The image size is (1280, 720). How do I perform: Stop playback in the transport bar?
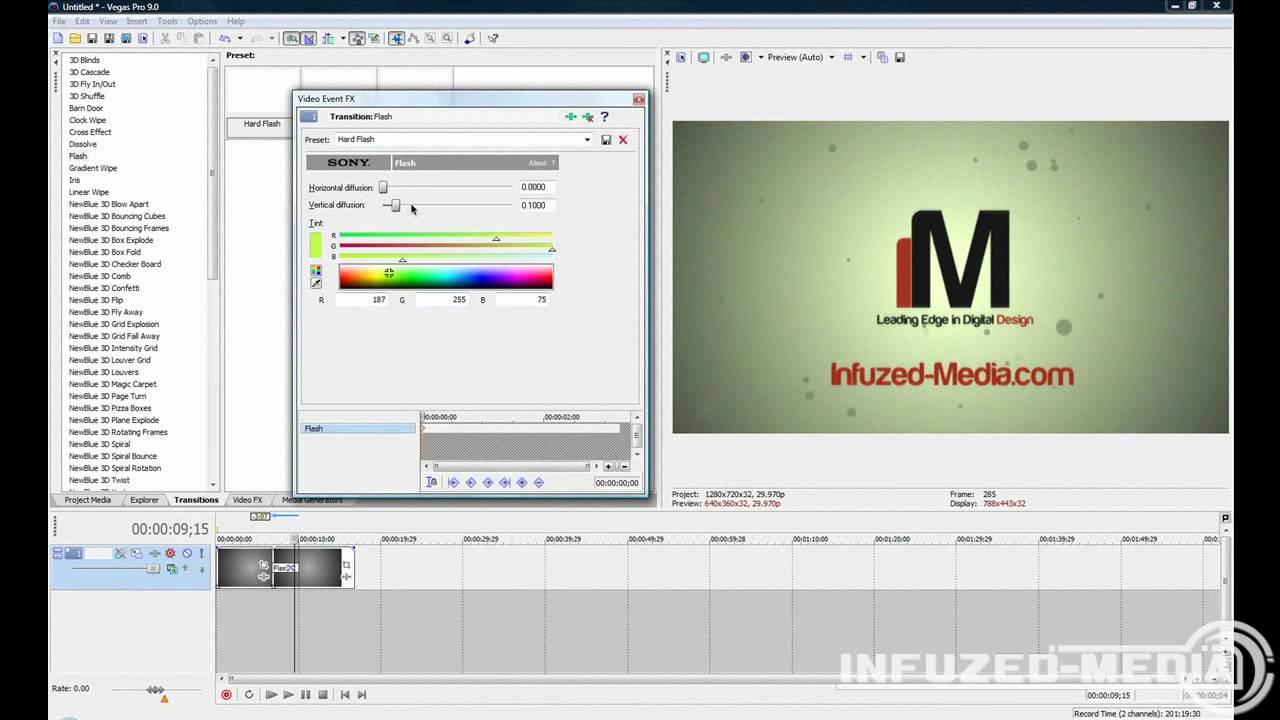321,694
